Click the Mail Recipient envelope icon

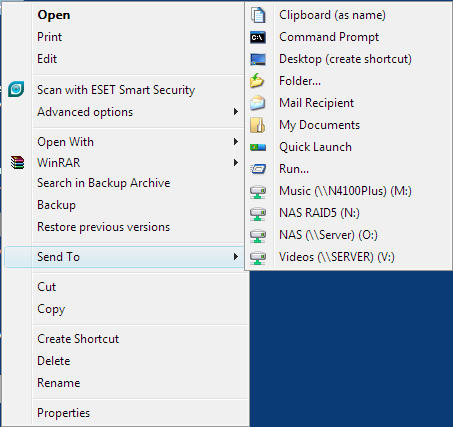pos(258,103)
